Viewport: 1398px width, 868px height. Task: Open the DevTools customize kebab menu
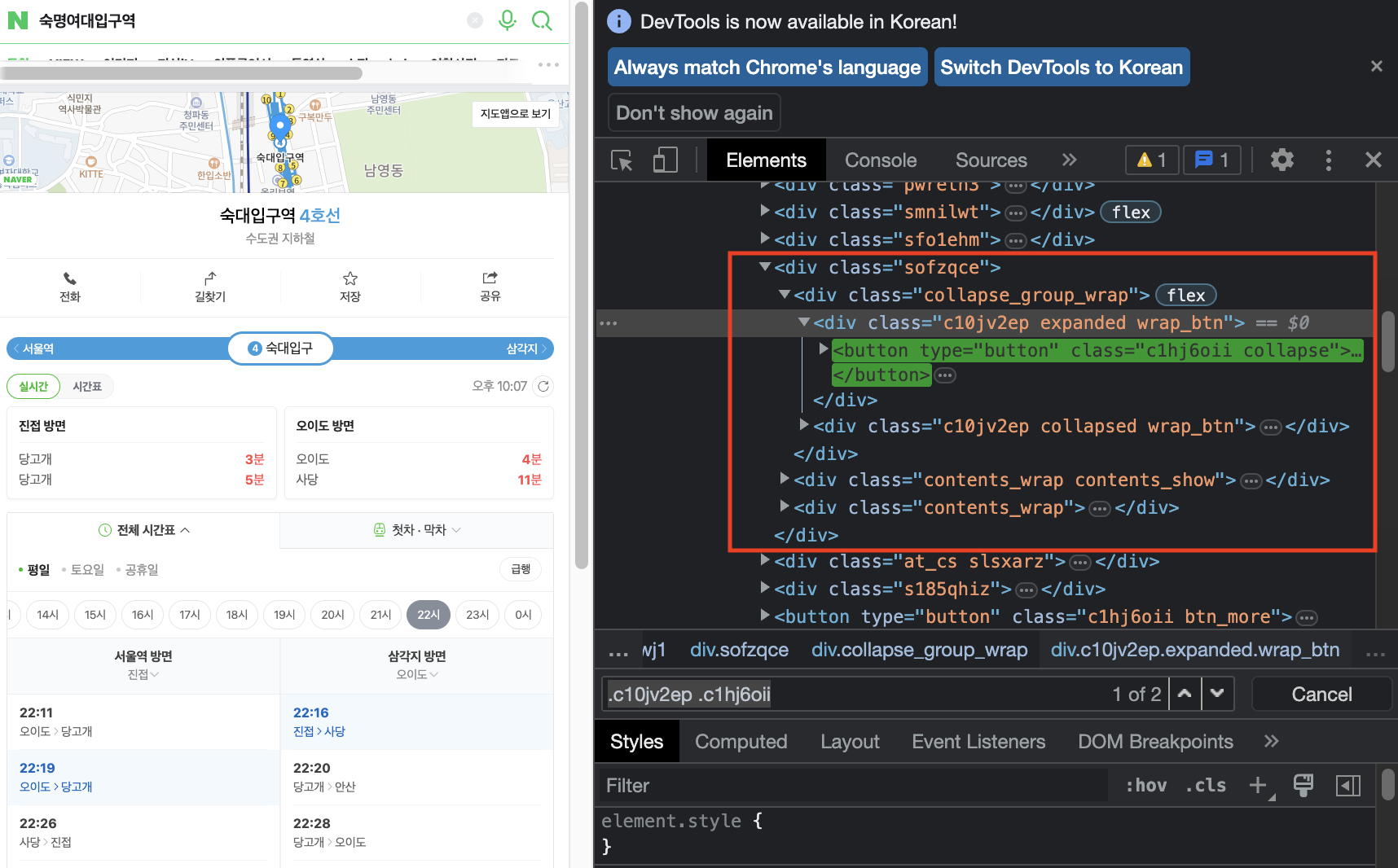1329,160
